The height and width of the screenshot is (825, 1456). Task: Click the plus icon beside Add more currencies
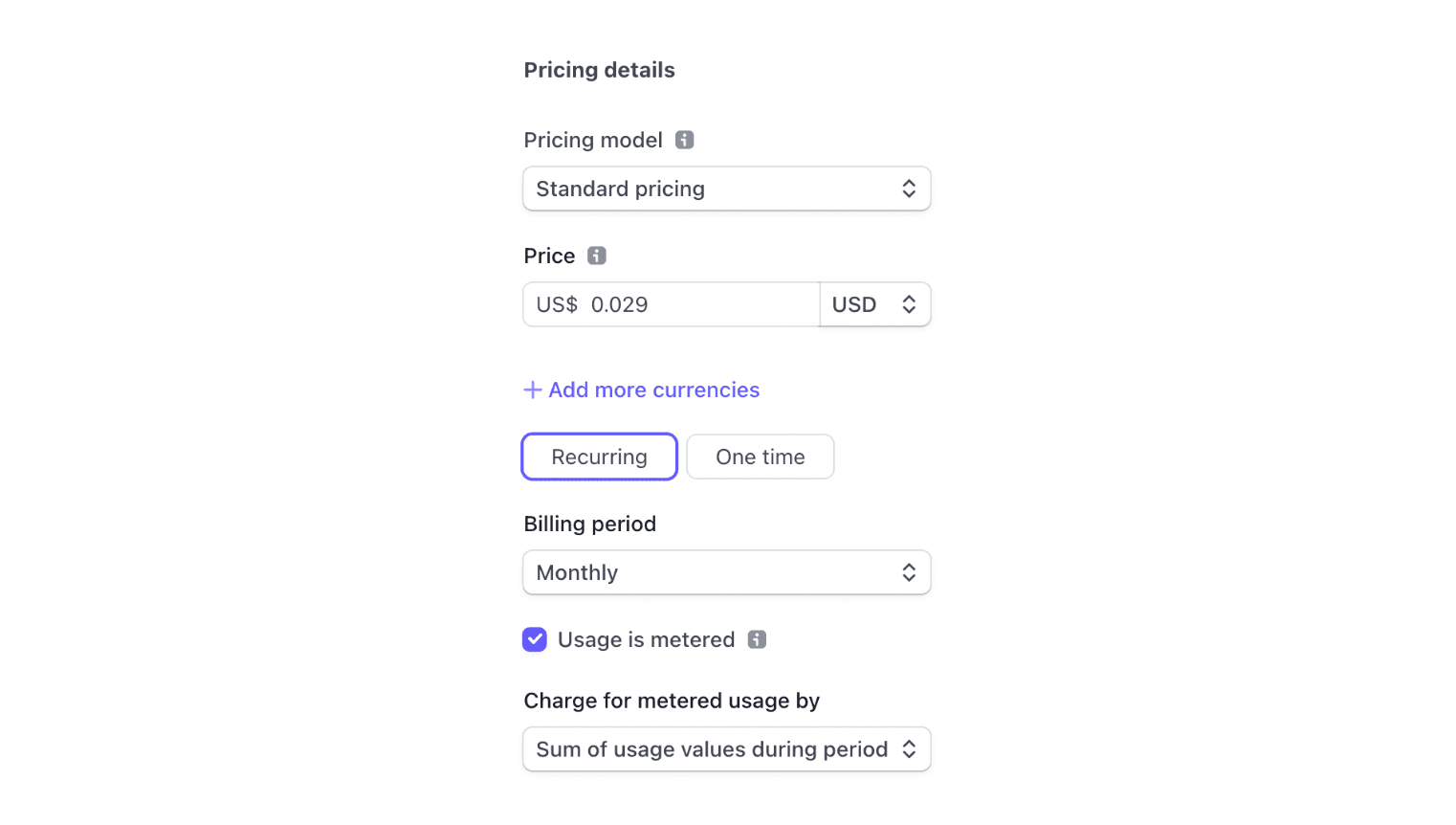coord(533,390)
